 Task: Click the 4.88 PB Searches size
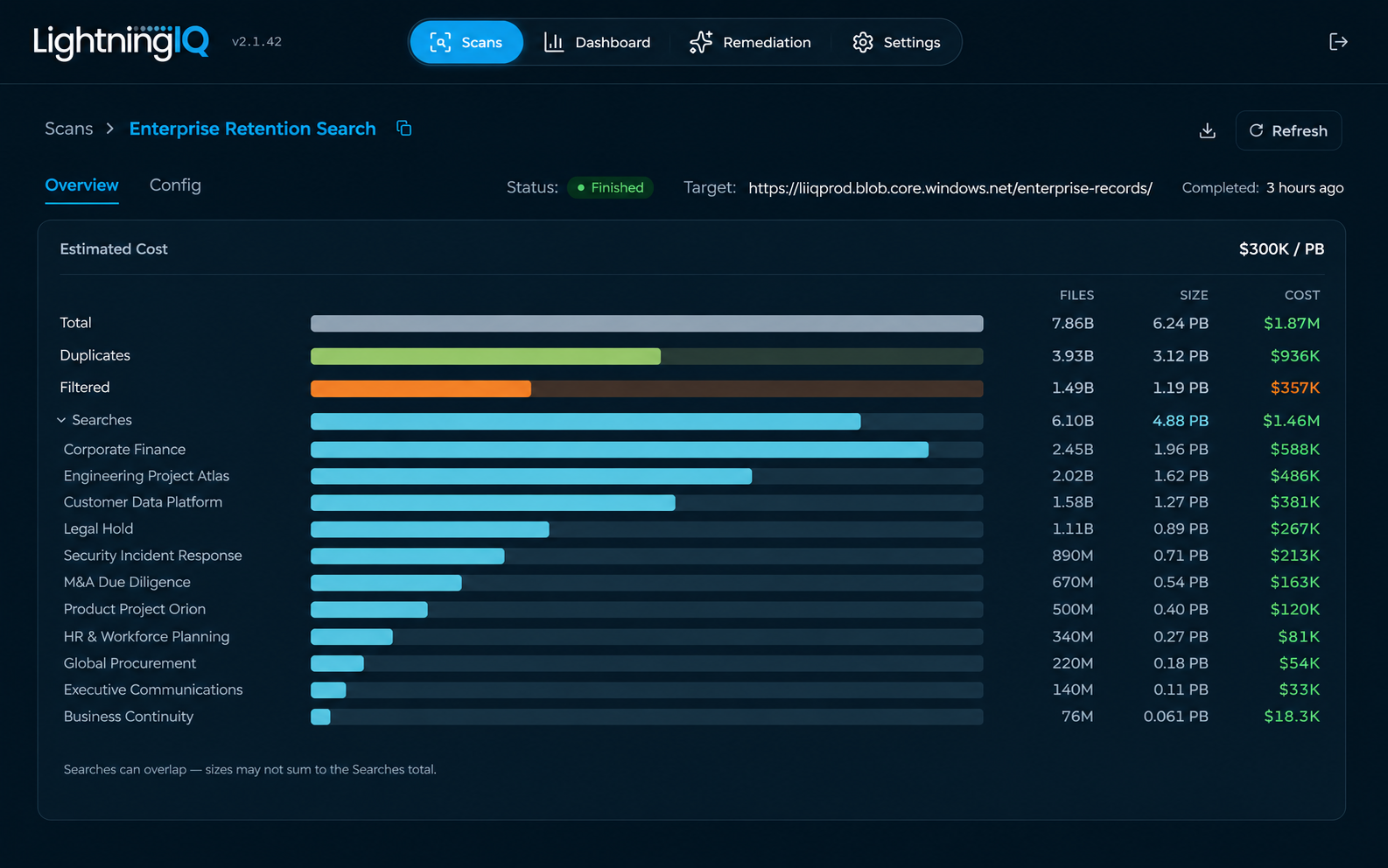pyautogui.click(x=1181, y=421)
